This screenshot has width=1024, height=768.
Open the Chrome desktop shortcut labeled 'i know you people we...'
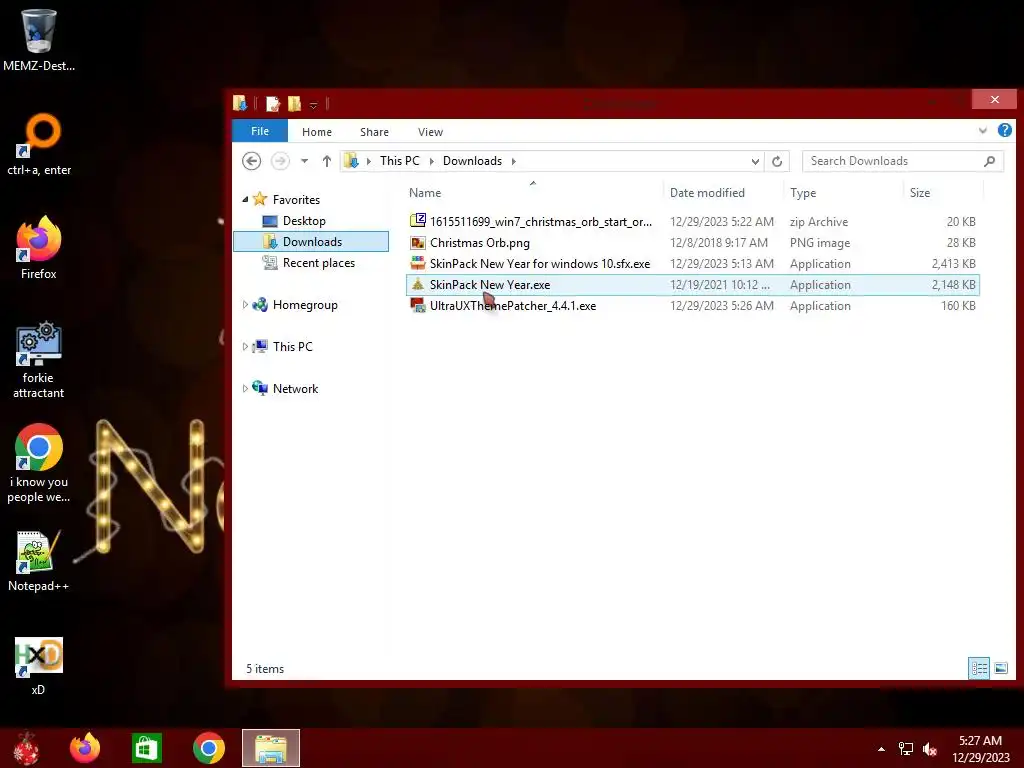39,464
